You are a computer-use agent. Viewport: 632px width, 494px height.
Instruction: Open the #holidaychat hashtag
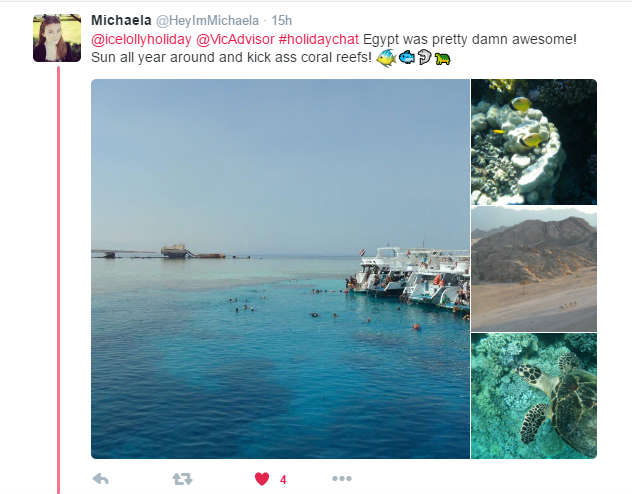coord(318,39)
